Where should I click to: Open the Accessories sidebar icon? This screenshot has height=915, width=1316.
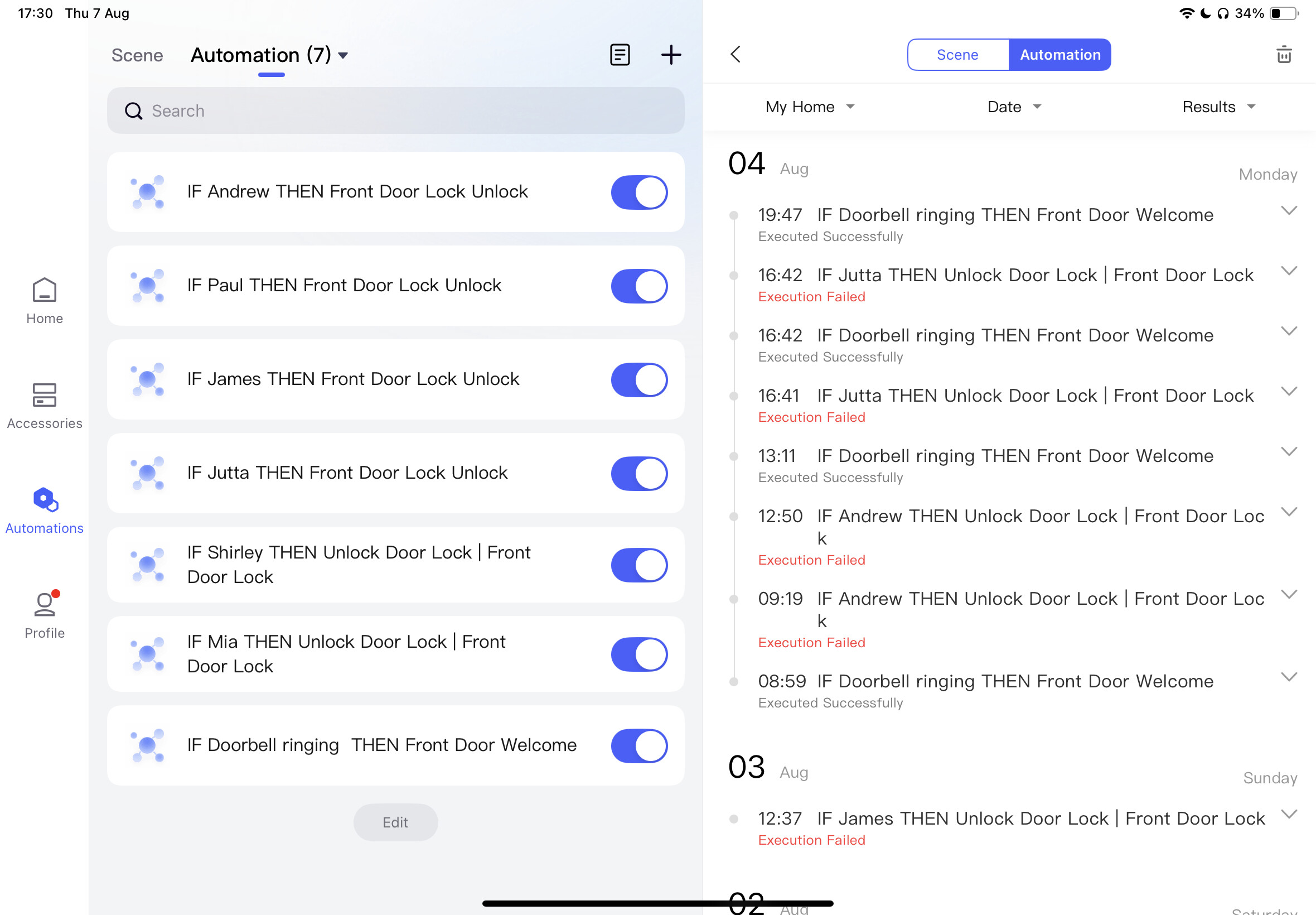[44, 405]
